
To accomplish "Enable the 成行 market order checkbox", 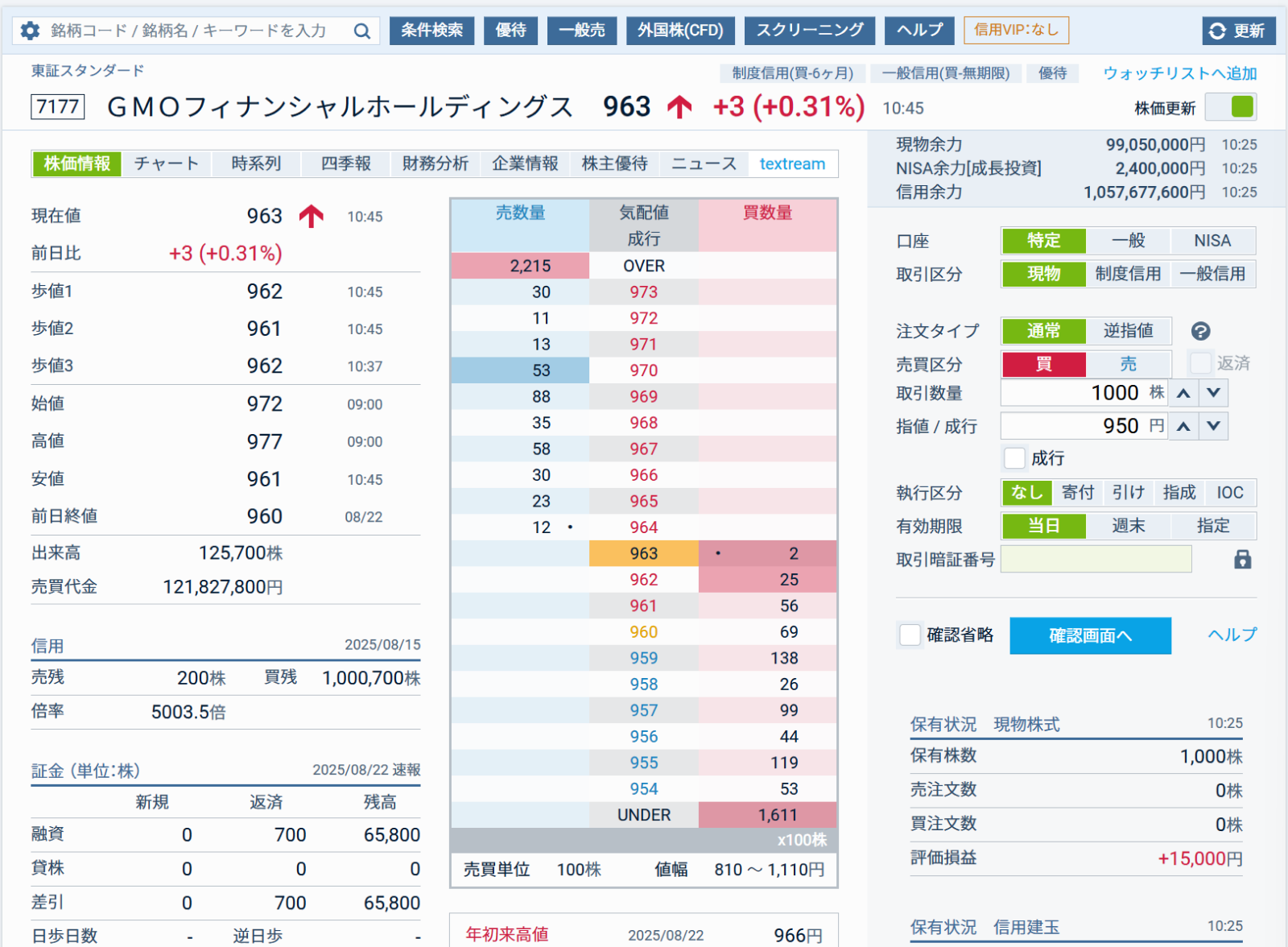I will pos(1014,458).
